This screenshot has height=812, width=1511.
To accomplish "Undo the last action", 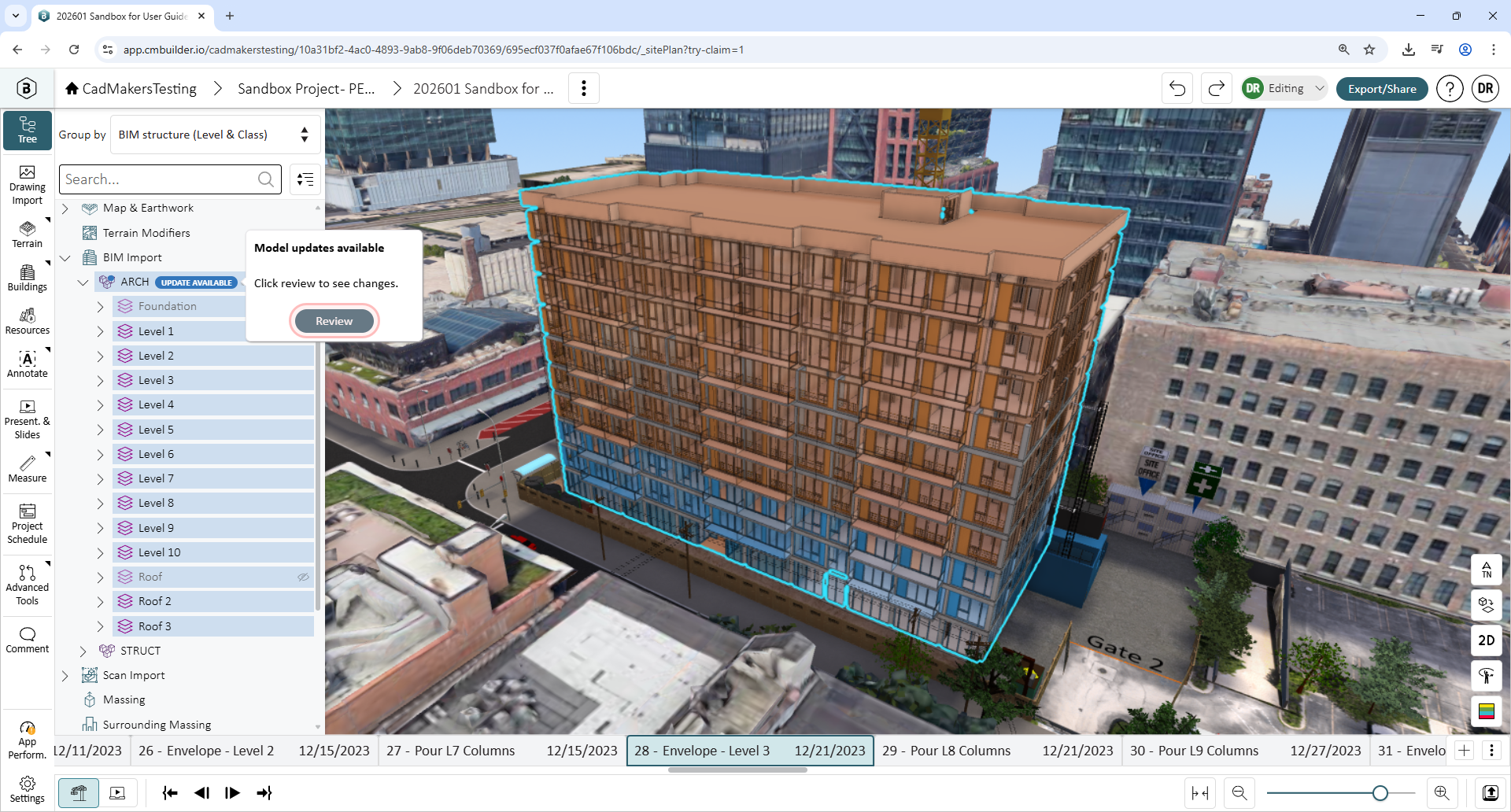I will click(1177, 88).
